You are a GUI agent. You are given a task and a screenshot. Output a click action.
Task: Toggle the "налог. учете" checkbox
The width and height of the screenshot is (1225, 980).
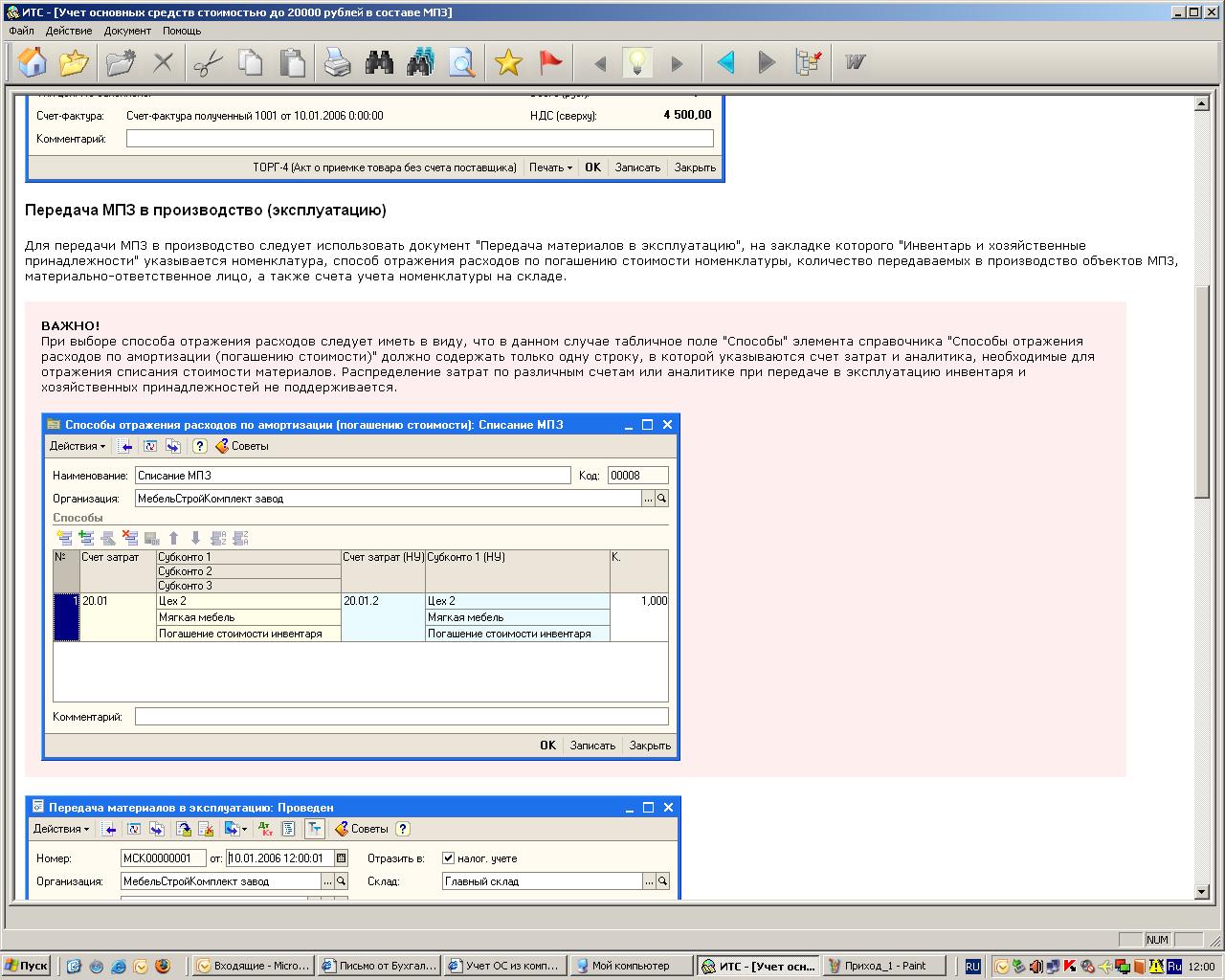tap(448, 858)
